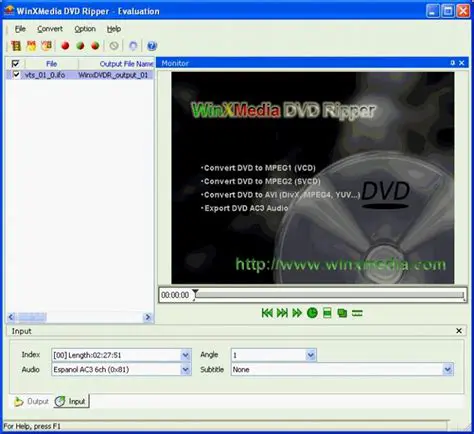Screen dimensions: 474x434
Task: Select the vts_01_0.ifo file name
Action: coord(45,75)
